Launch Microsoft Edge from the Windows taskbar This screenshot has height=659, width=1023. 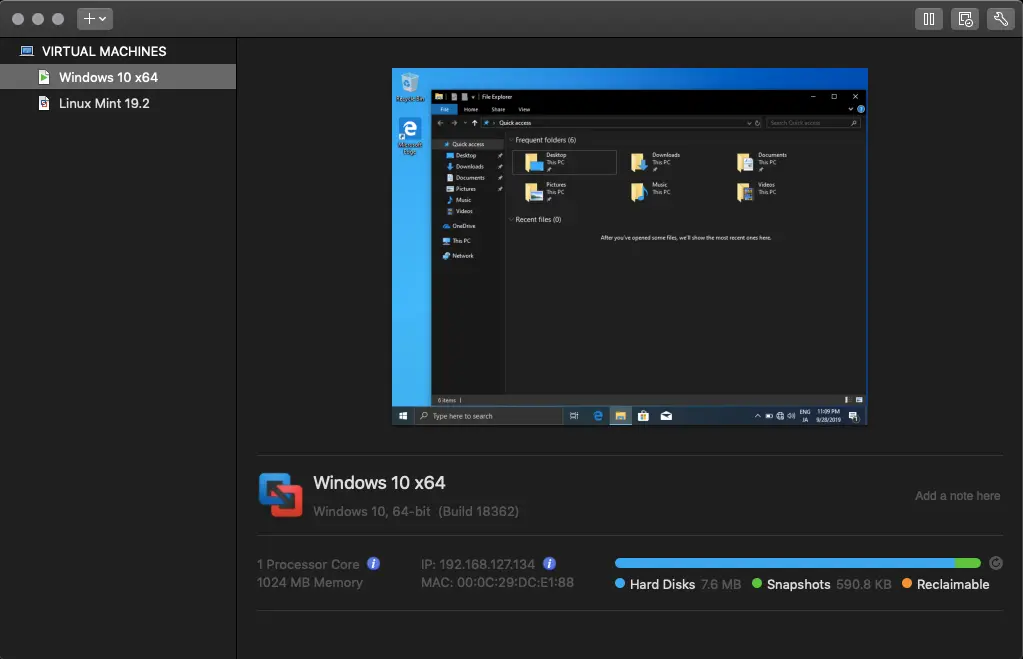598,415
